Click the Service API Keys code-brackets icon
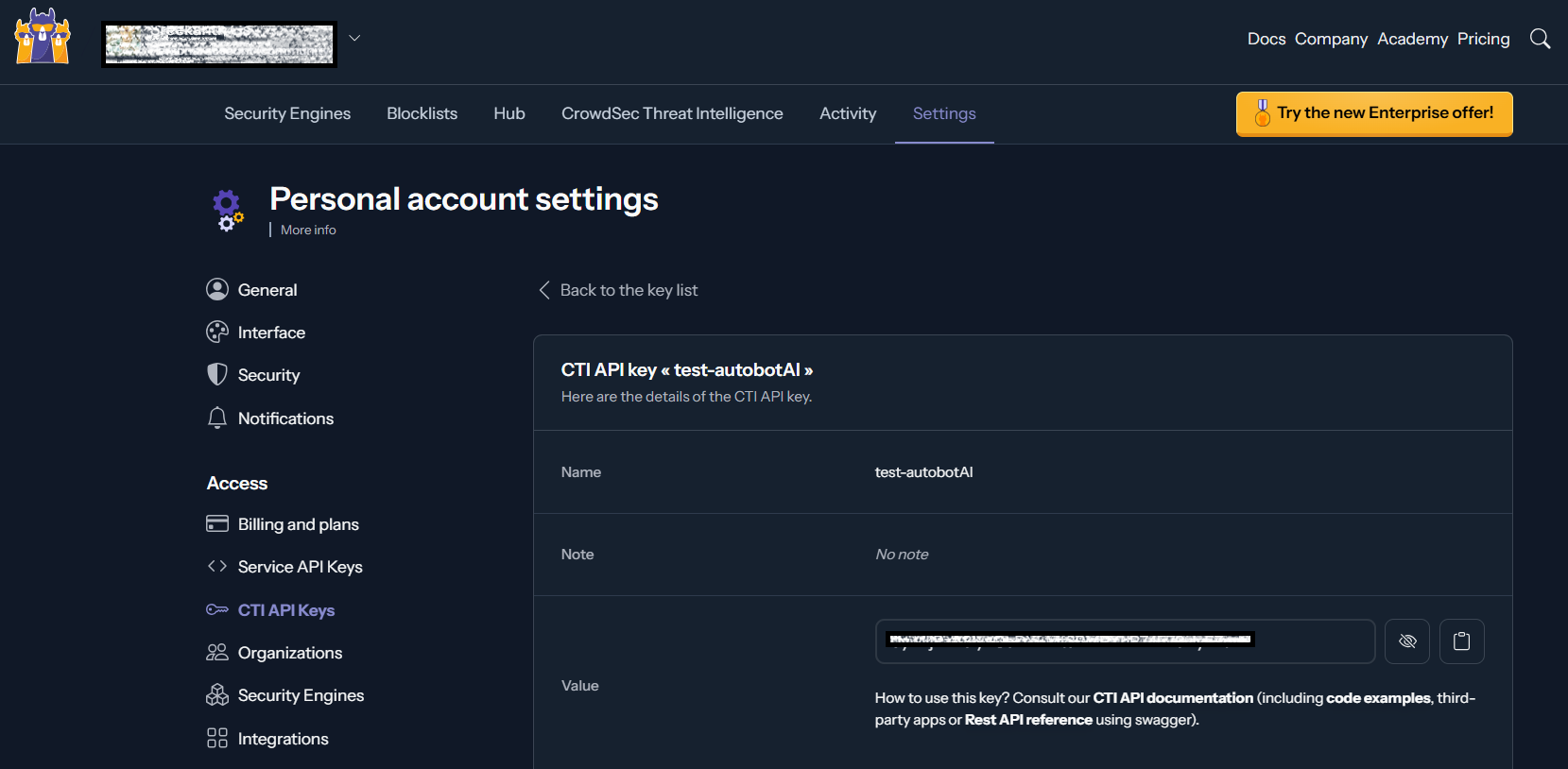Viewport: 1568px width, 769px height. coord(217,566)
